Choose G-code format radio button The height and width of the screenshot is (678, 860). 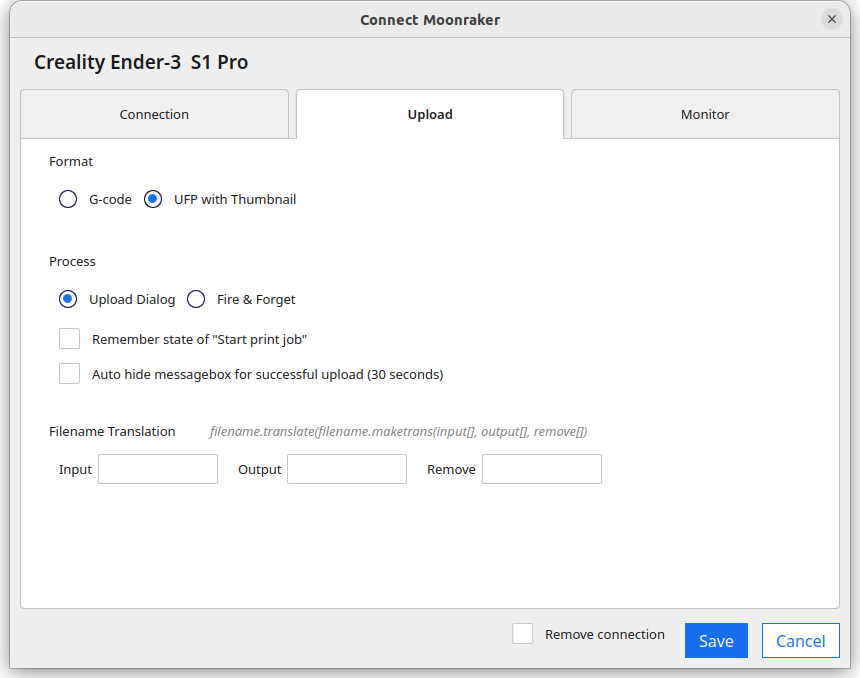tap(68, 199)
